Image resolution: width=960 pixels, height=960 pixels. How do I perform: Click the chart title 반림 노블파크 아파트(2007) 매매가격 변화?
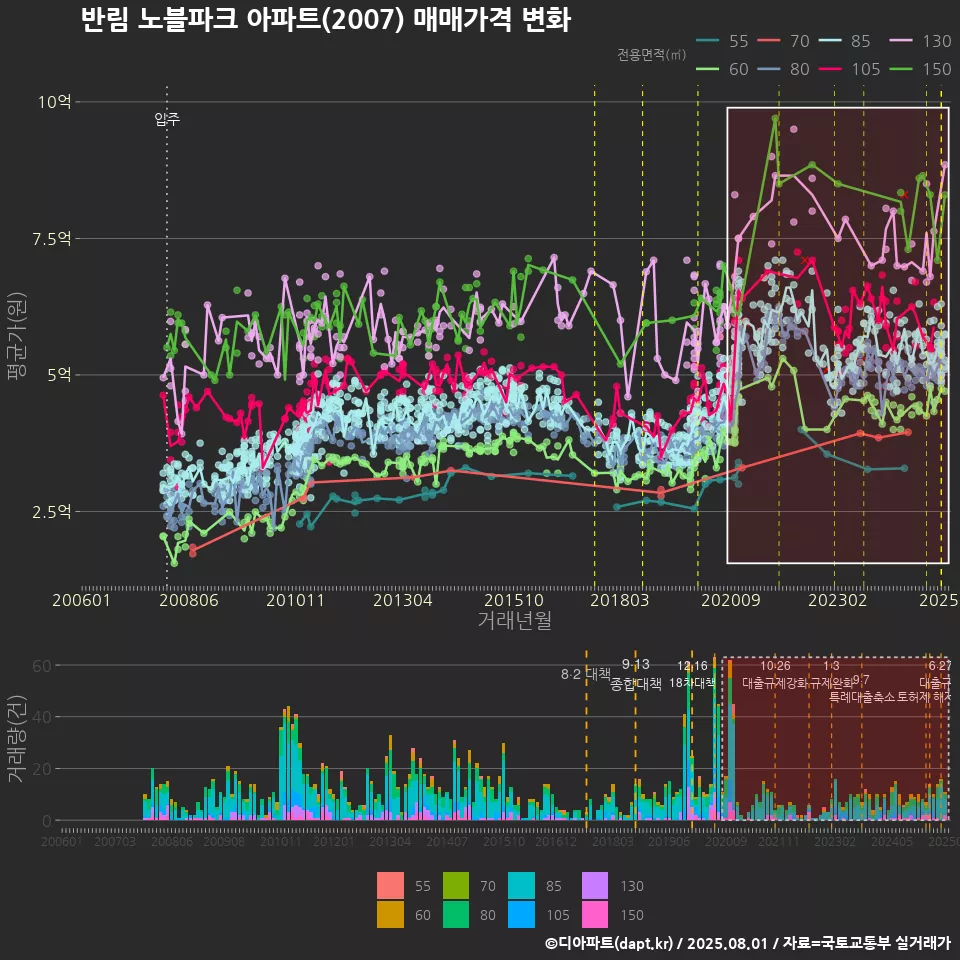pyautogui.click(x=326, y=20)
